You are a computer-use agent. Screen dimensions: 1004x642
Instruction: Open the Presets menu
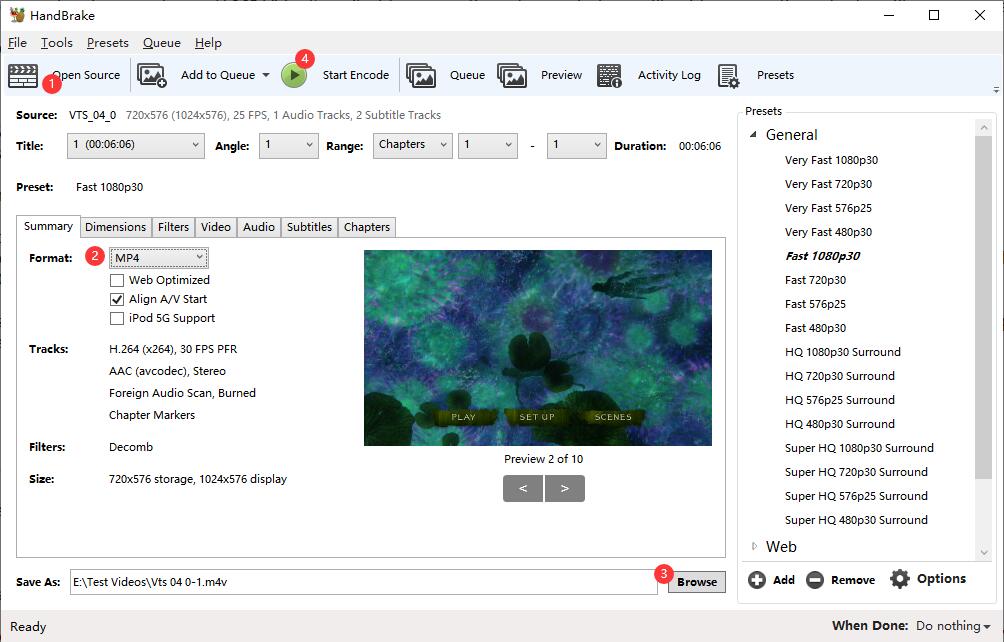tap(108, 43)
